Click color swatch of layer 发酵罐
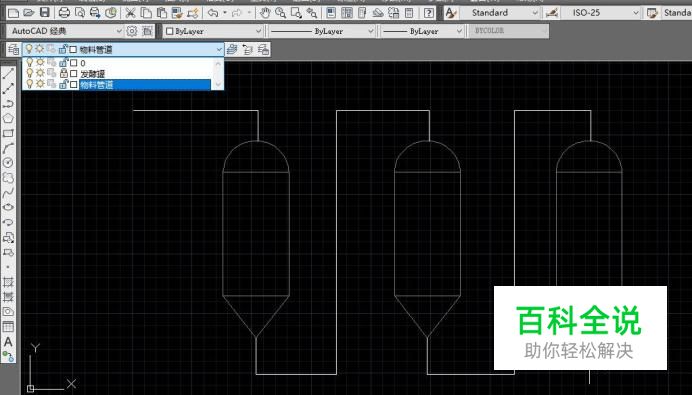This screenshot has height=395, width=692. tap(74, 73)
